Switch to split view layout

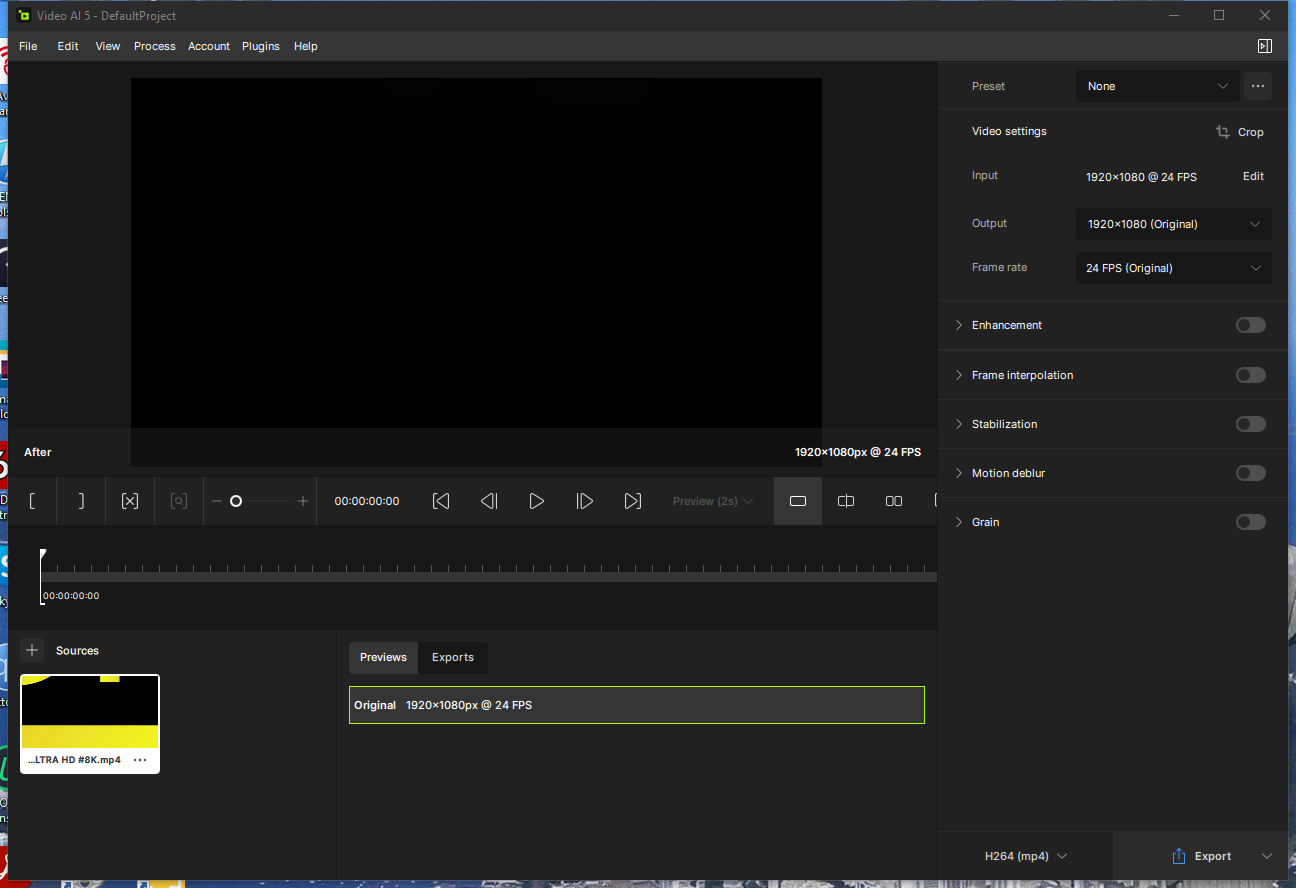846,501
